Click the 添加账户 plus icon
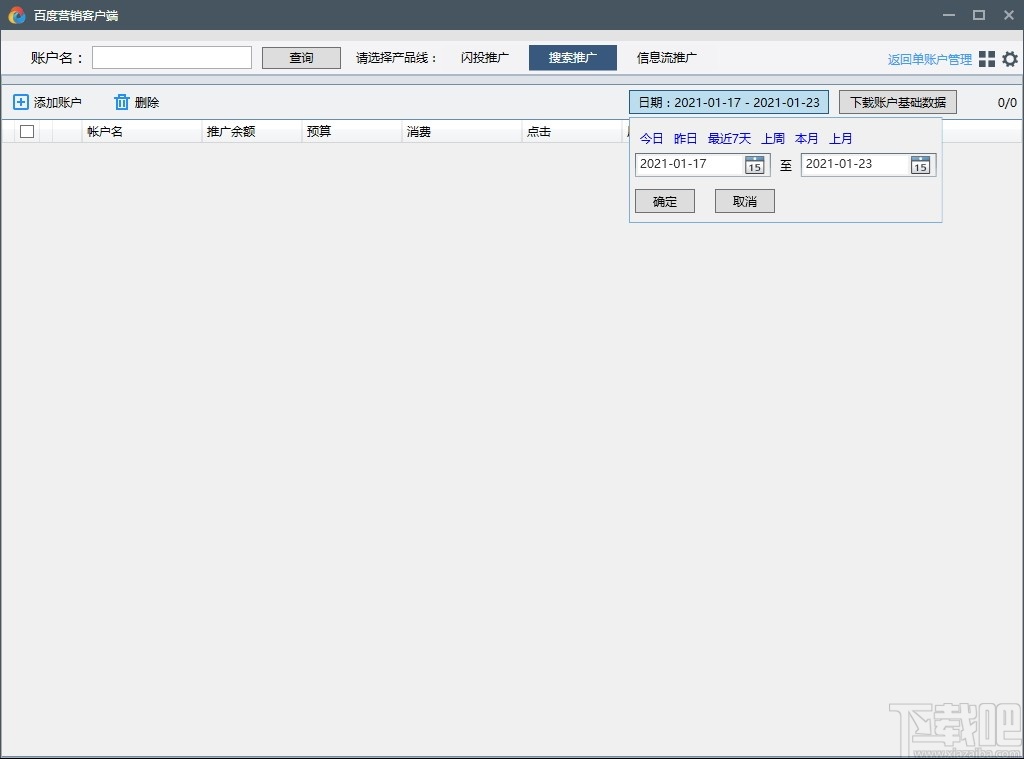The width and height of the screenshot is (1024, 759). [x=20, y=101]
